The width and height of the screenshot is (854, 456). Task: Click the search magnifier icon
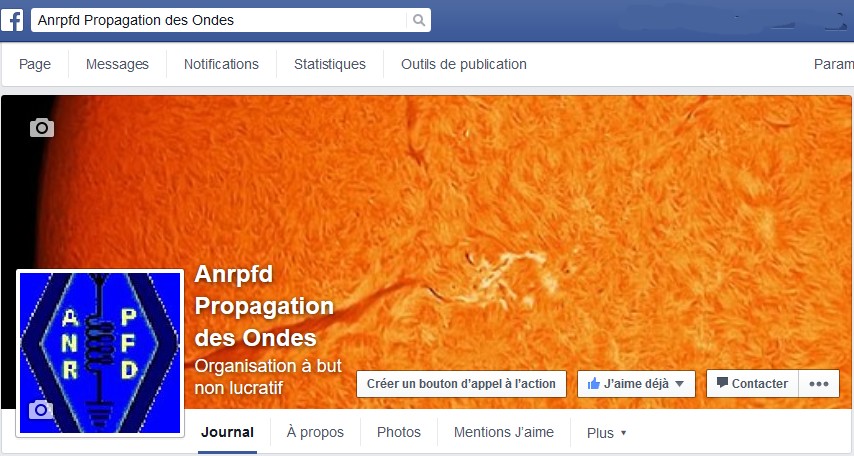coord(418,21)
